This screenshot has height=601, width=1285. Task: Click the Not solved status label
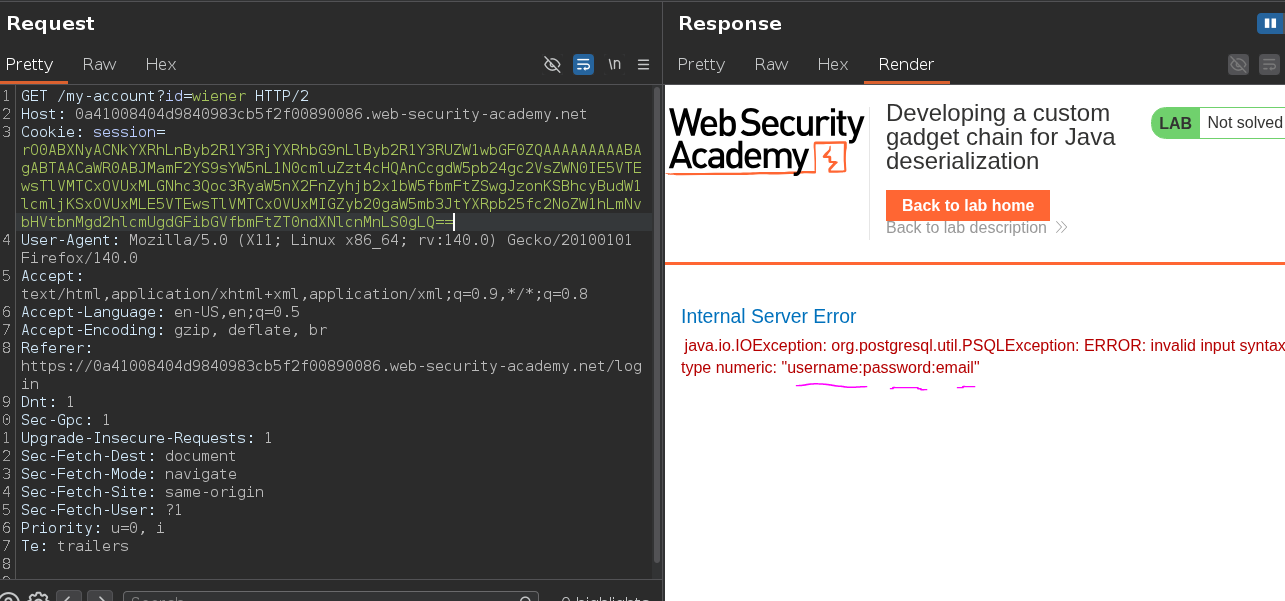coord(1244,123)
